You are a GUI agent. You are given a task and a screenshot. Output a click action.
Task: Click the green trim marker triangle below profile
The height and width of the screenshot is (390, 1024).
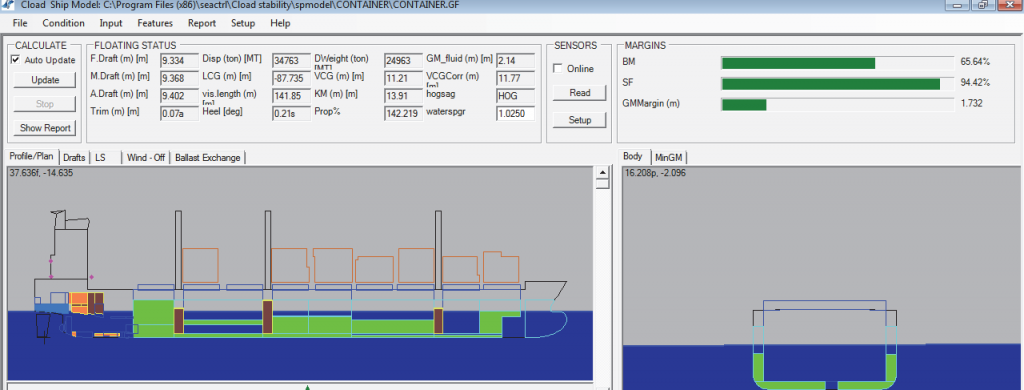click(x=308, y=387)
